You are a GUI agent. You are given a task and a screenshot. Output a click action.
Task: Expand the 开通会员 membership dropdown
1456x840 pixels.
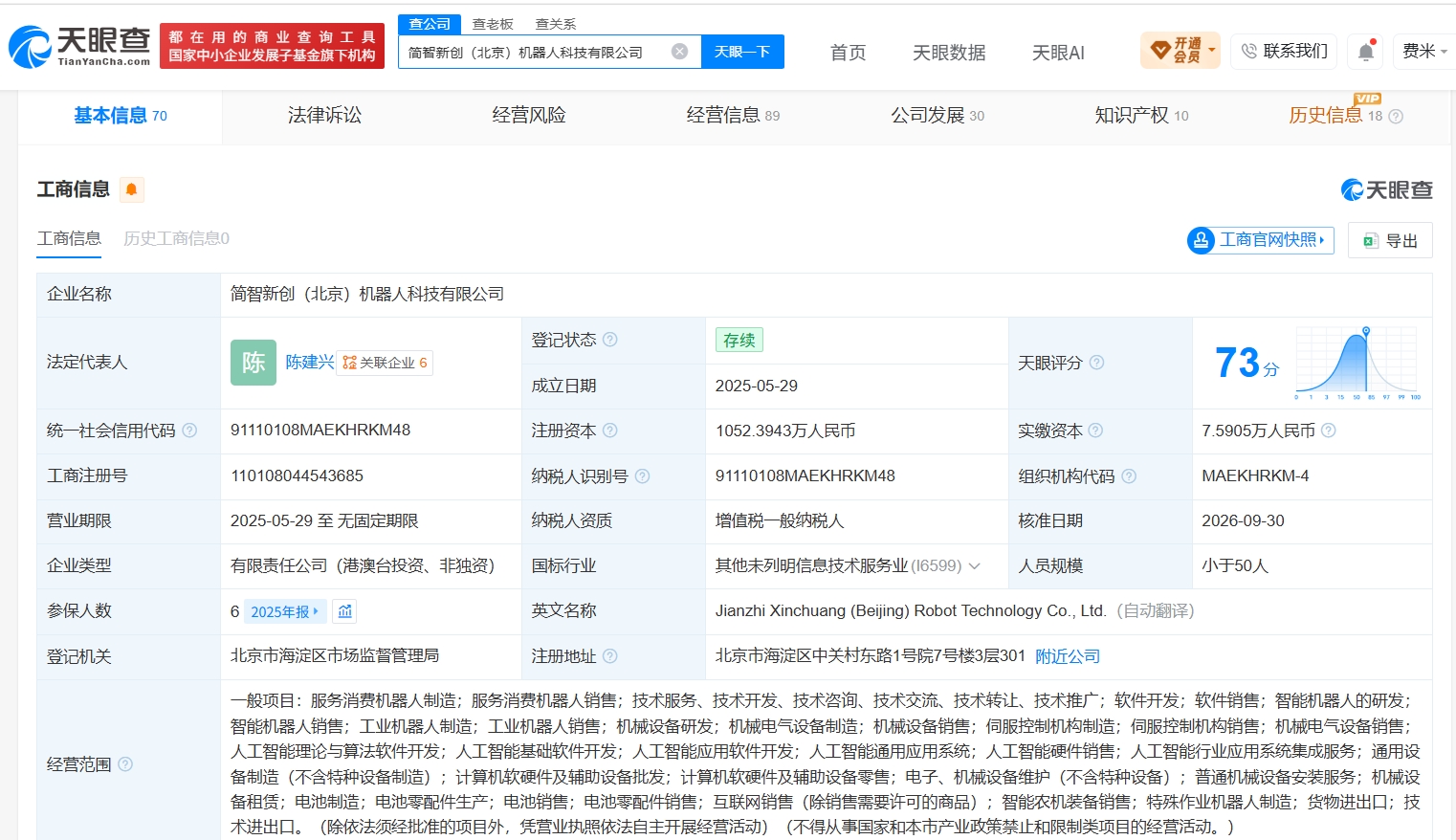tap(1180, 51)
